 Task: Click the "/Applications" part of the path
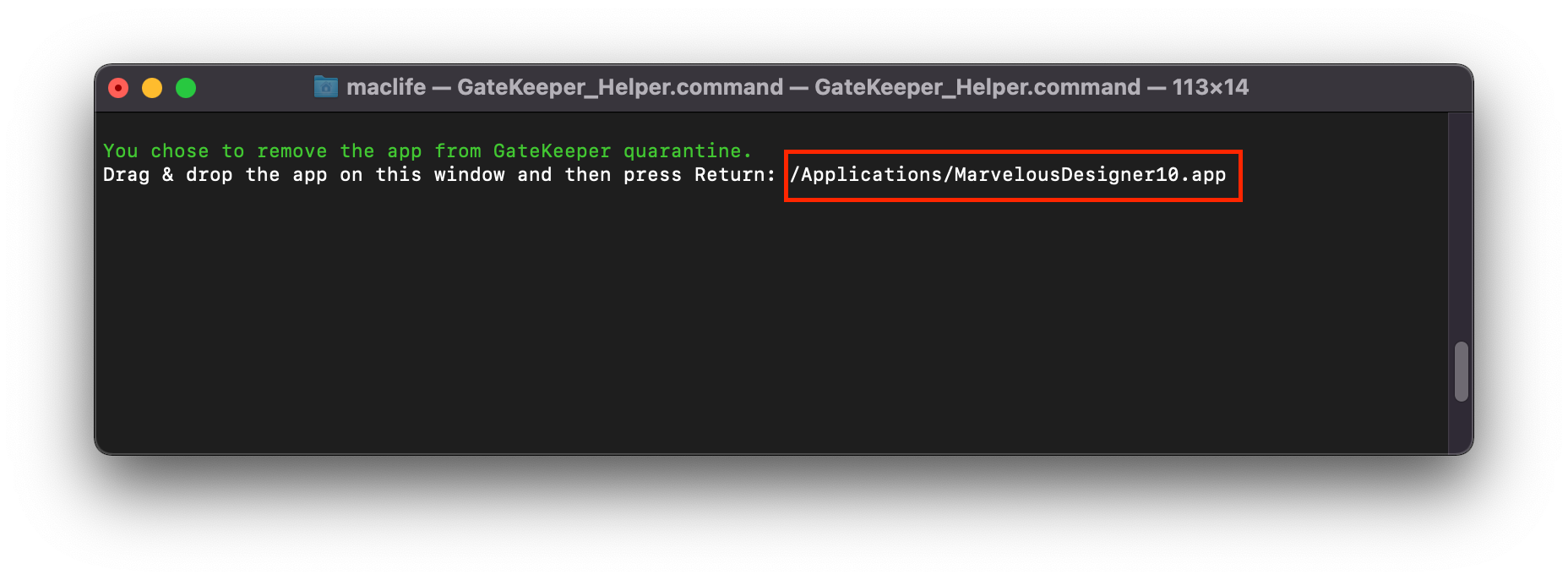pyautogui.click(x=865, y=175)
